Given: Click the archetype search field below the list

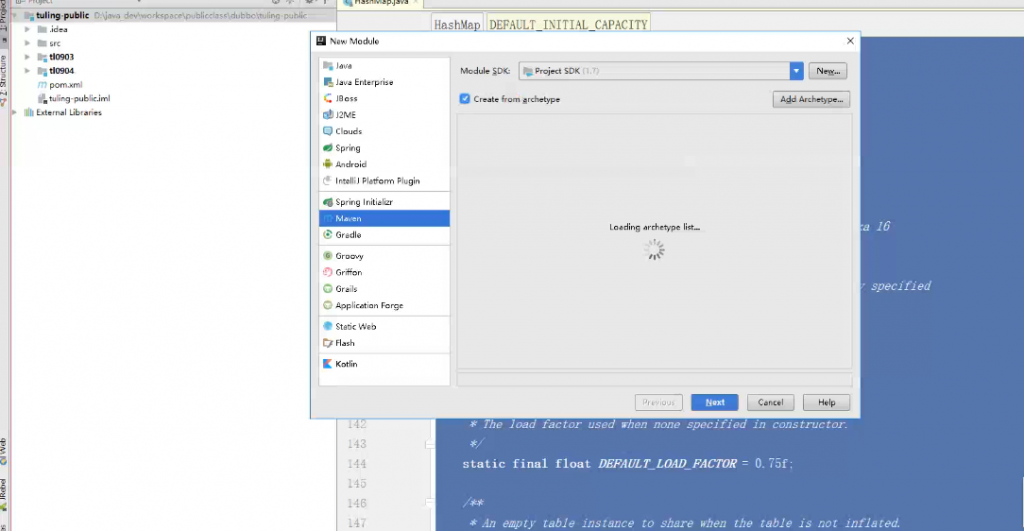Looking at the screenshot, I should tap(654, 379).
